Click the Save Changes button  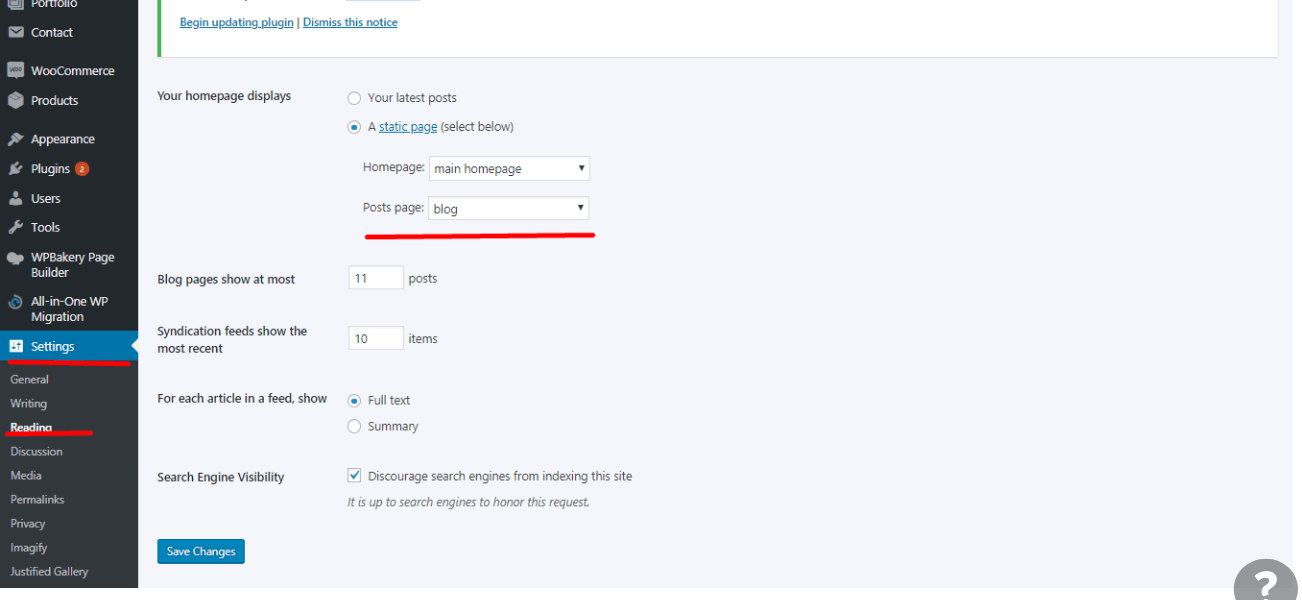(201, 551)
